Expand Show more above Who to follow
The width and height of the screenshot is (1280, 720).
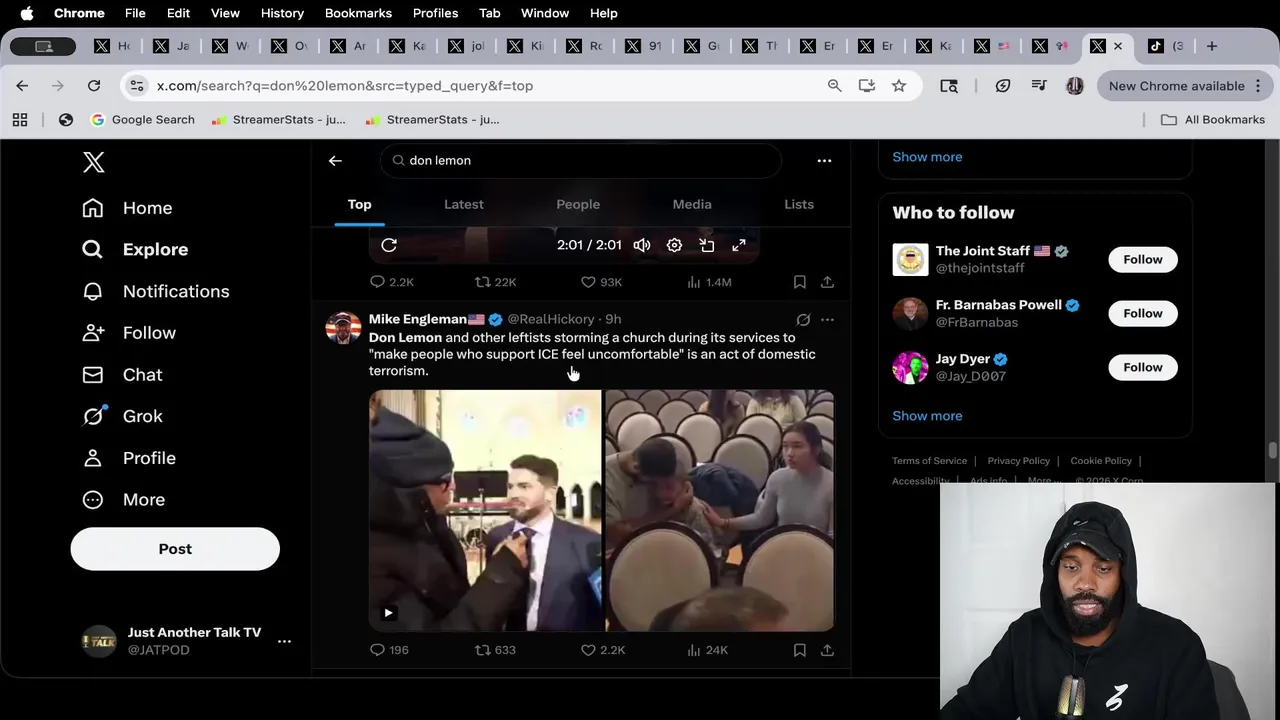click(x=927, y=157)
